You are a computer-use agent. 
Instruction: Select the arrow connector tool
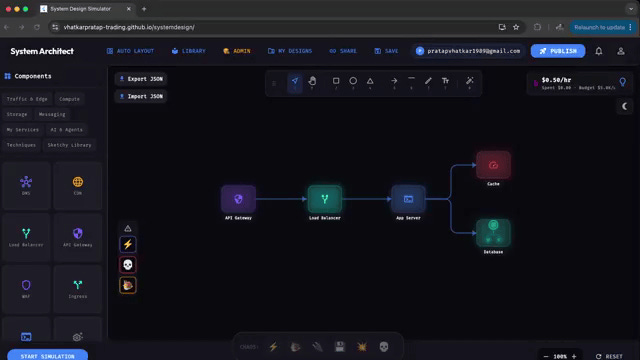[394, 81]
